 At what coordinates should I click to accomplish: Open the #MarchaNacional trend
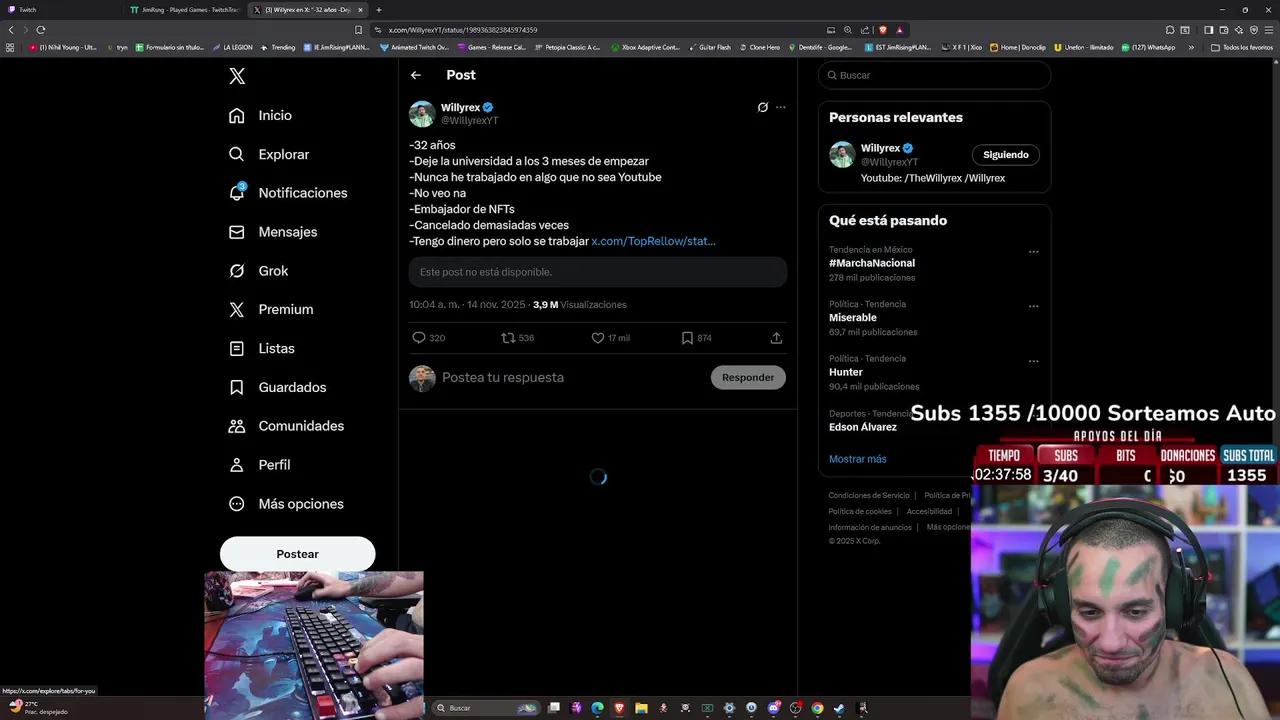(872, 263)
